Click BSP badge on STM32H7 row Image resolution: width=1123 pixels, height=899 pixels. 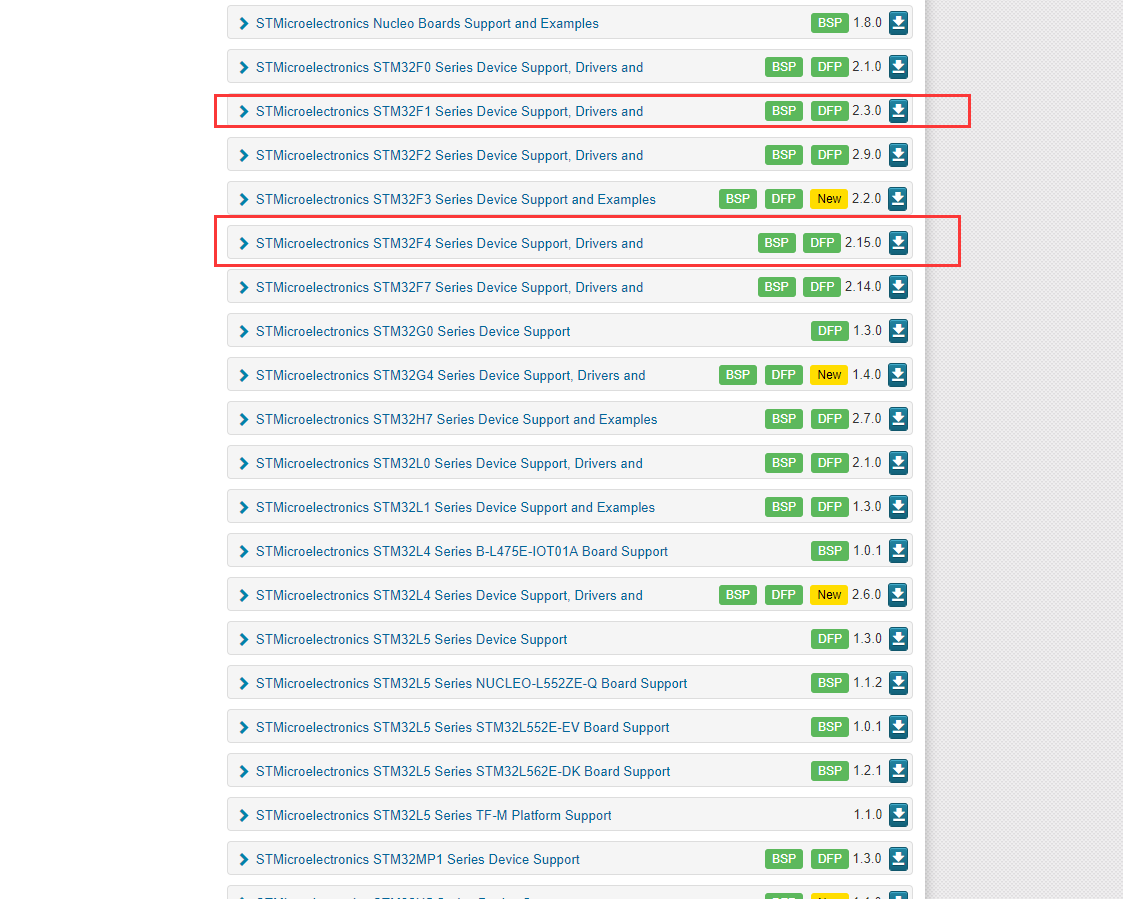point(784,419)
